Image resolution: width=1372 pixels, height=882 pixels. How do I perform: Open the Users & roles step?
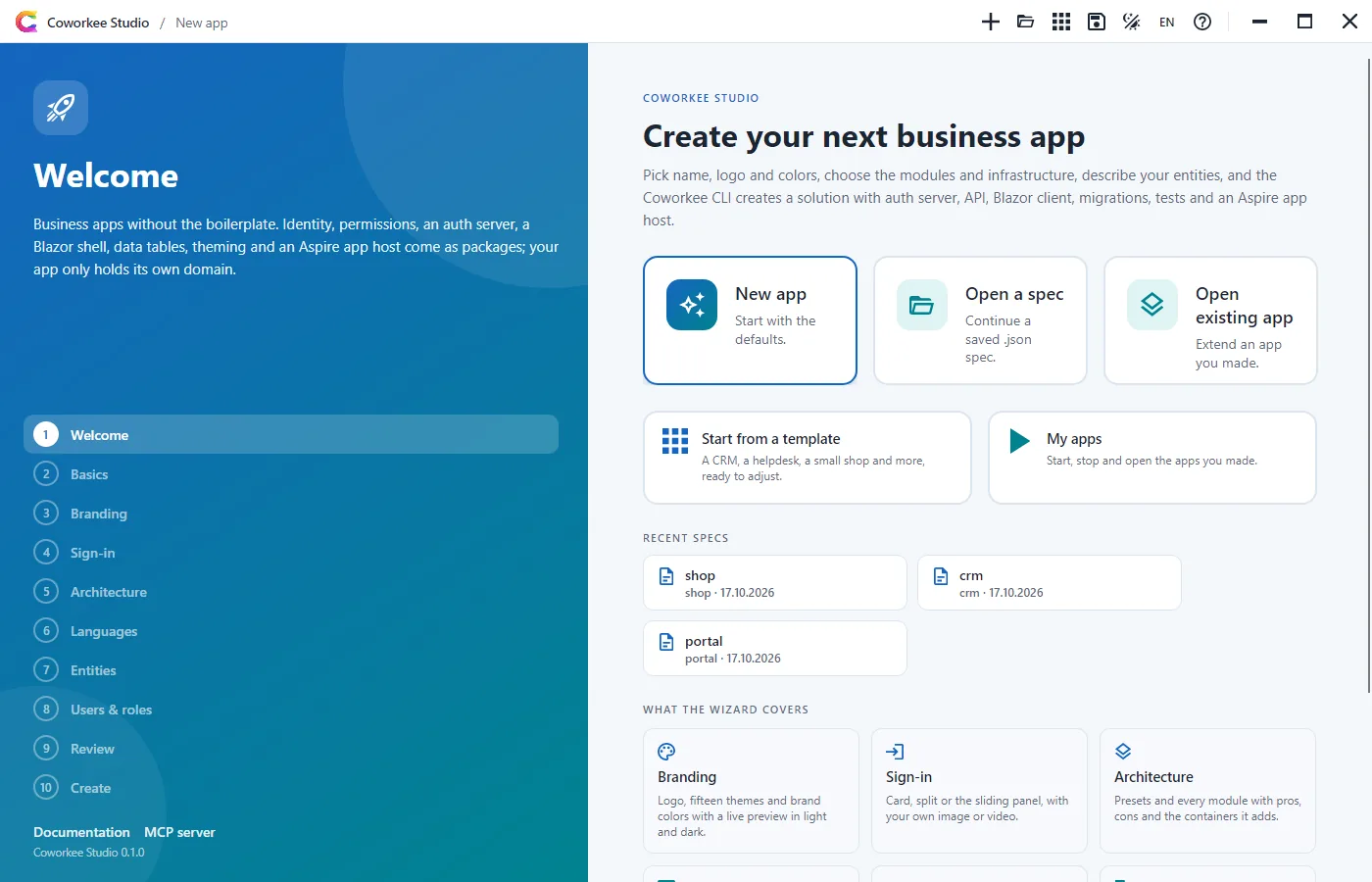point(291,710)
